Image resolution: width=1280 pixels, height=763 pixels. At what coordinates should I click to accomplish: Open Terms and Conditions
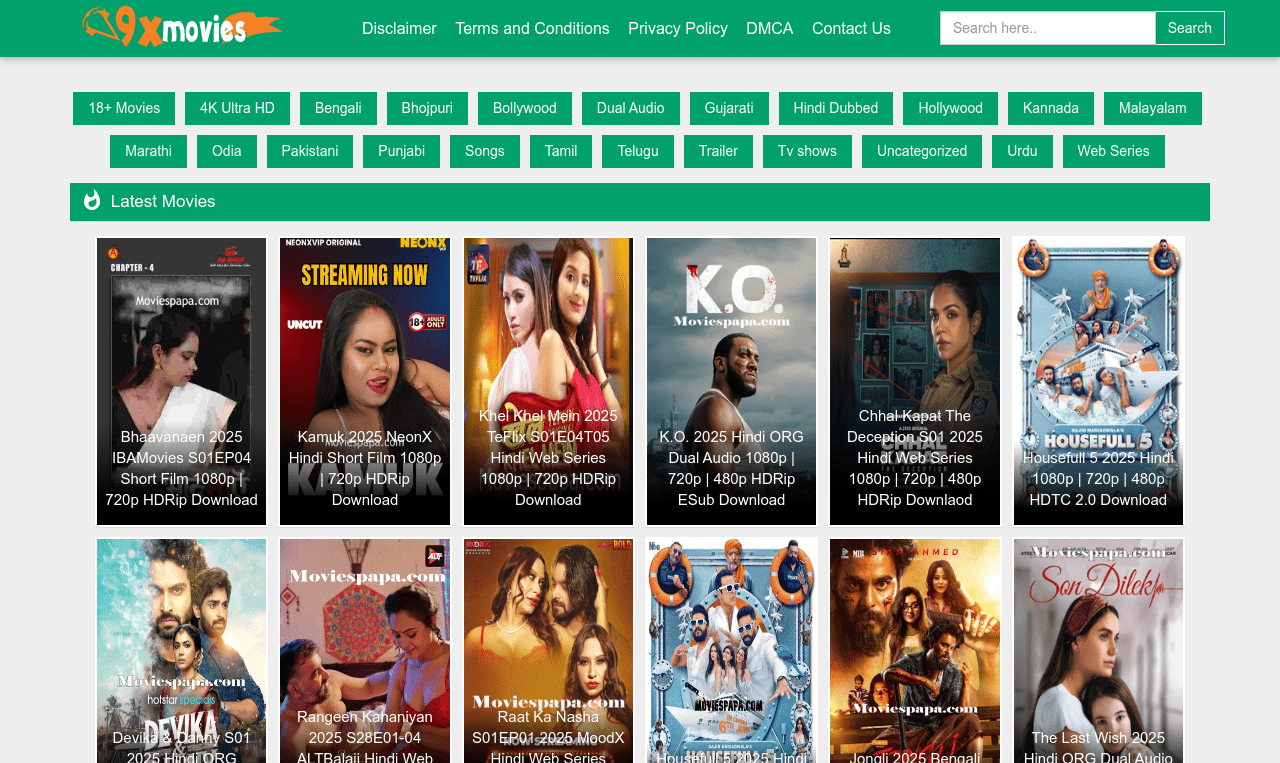pyautogui.click(x=532, y=28)
